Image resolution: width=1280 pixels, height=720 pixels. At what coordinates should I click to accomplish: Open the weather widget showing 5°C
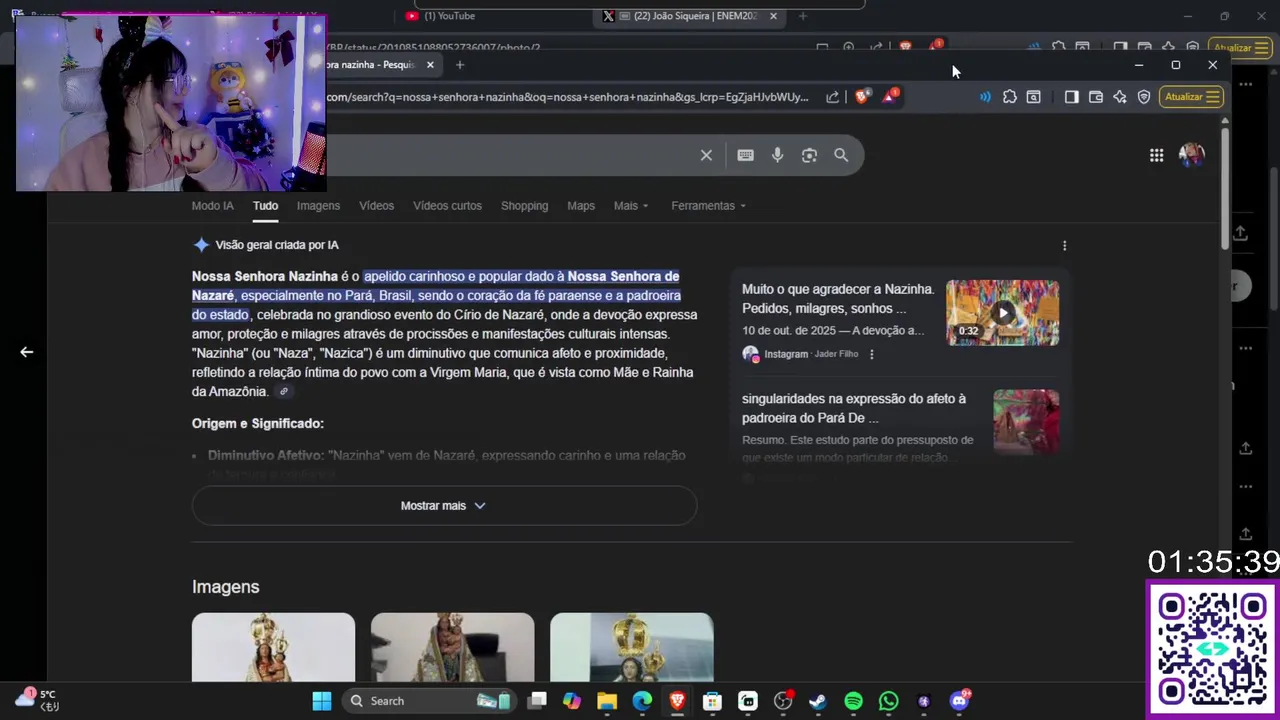(x=37, y=700)
